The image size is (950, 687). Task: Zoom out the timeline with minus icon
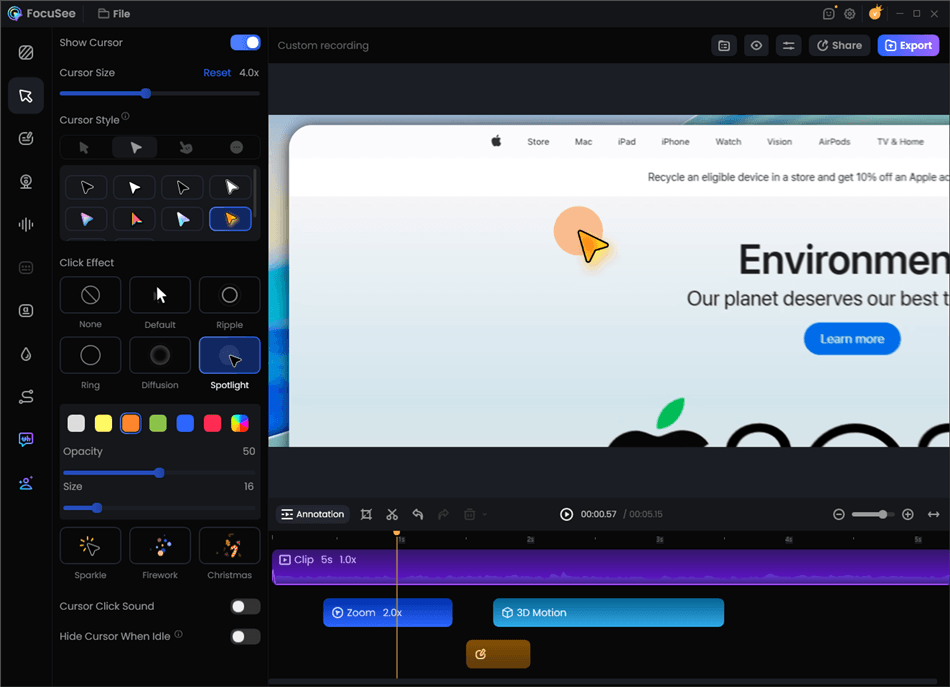click(839, 514)
